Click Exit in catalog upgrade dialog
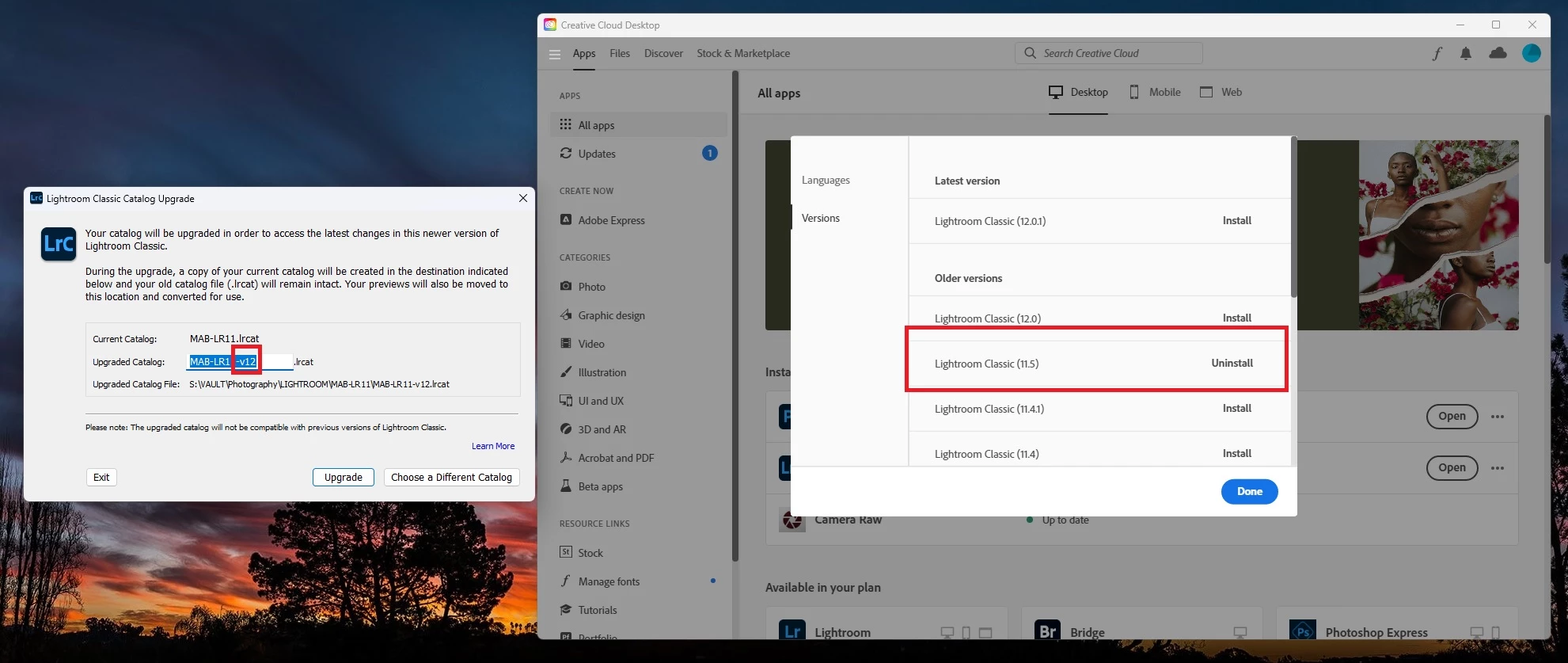 (101, 477)
